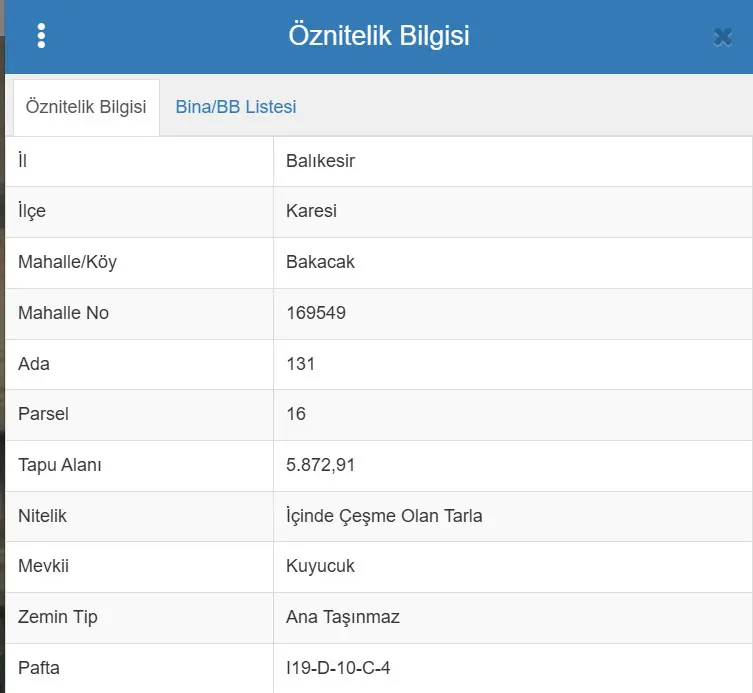Close the Öznitelik Bilgisi panel
The image size is (753, 693).
point(723,37)
